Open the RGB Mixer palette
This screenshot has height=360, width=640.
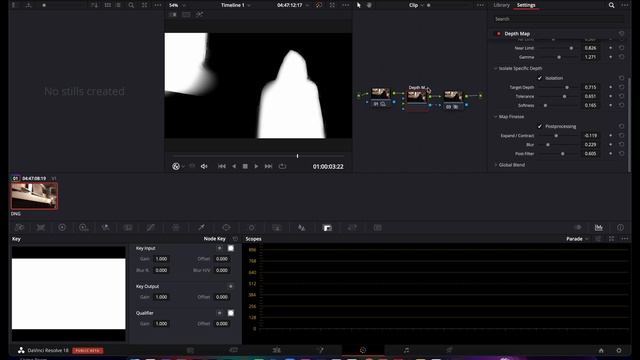coord(106,227)
